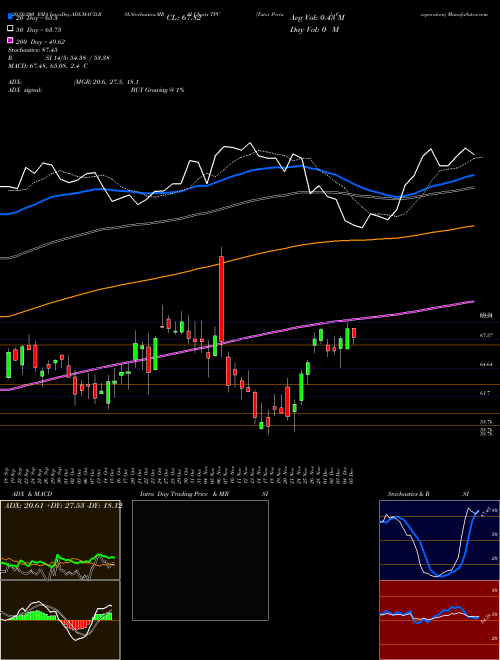Click the MACD values line in header
This screenshot has width=500, height=660.
click(48, 66)
